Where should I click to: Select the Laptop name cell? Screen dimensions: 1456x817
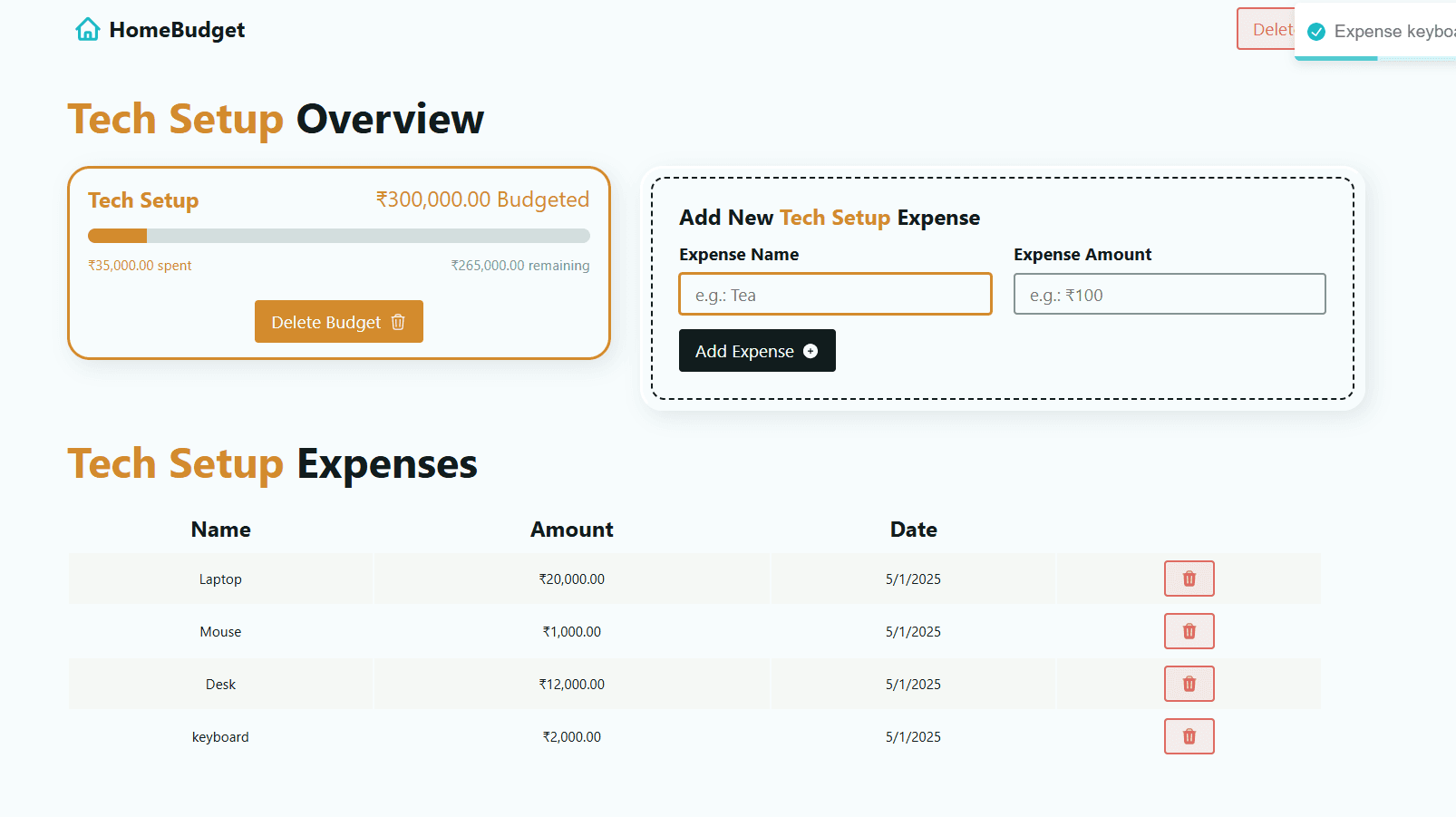point(220,579)
